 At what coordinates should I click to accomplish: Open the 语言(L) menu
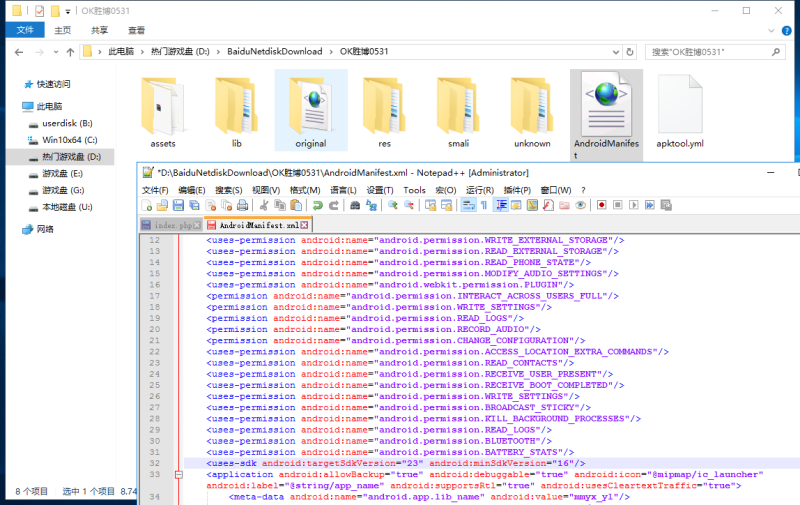click(x=343, y=190)
